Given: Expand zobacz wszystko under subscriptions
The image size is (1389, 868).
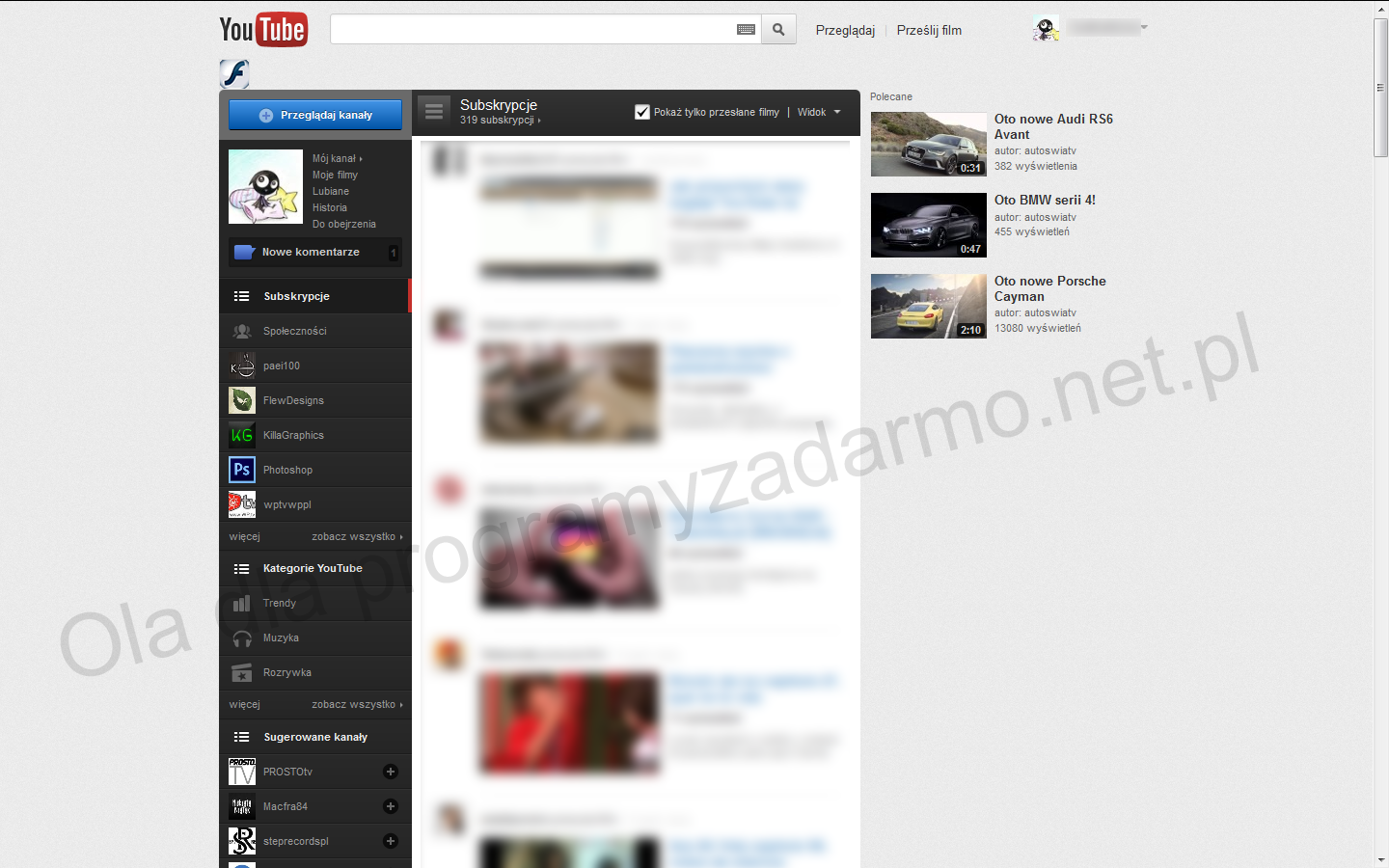Looking at the screenshot, I should (357, 536).
